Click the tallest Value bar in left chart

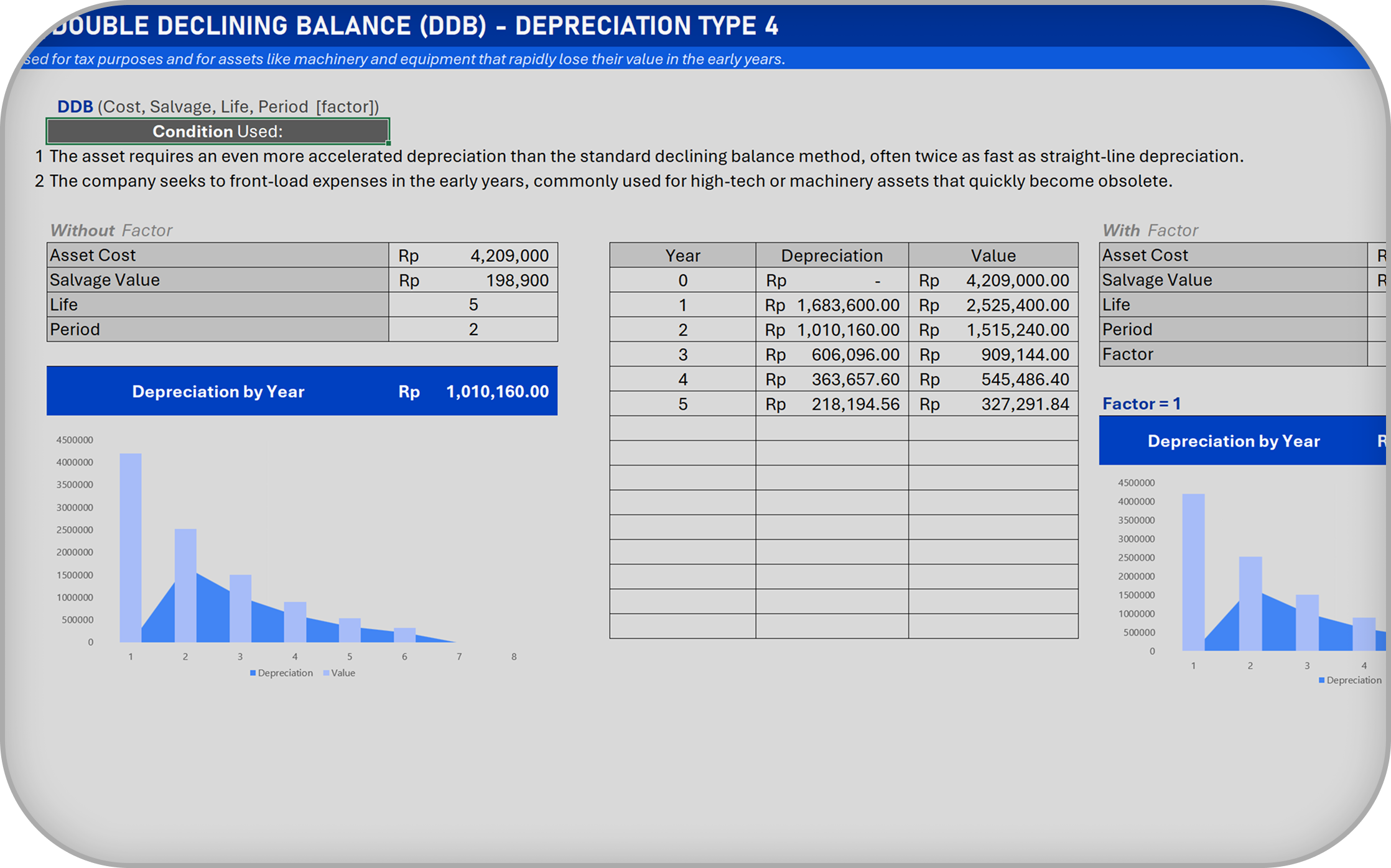click(131, 547)
